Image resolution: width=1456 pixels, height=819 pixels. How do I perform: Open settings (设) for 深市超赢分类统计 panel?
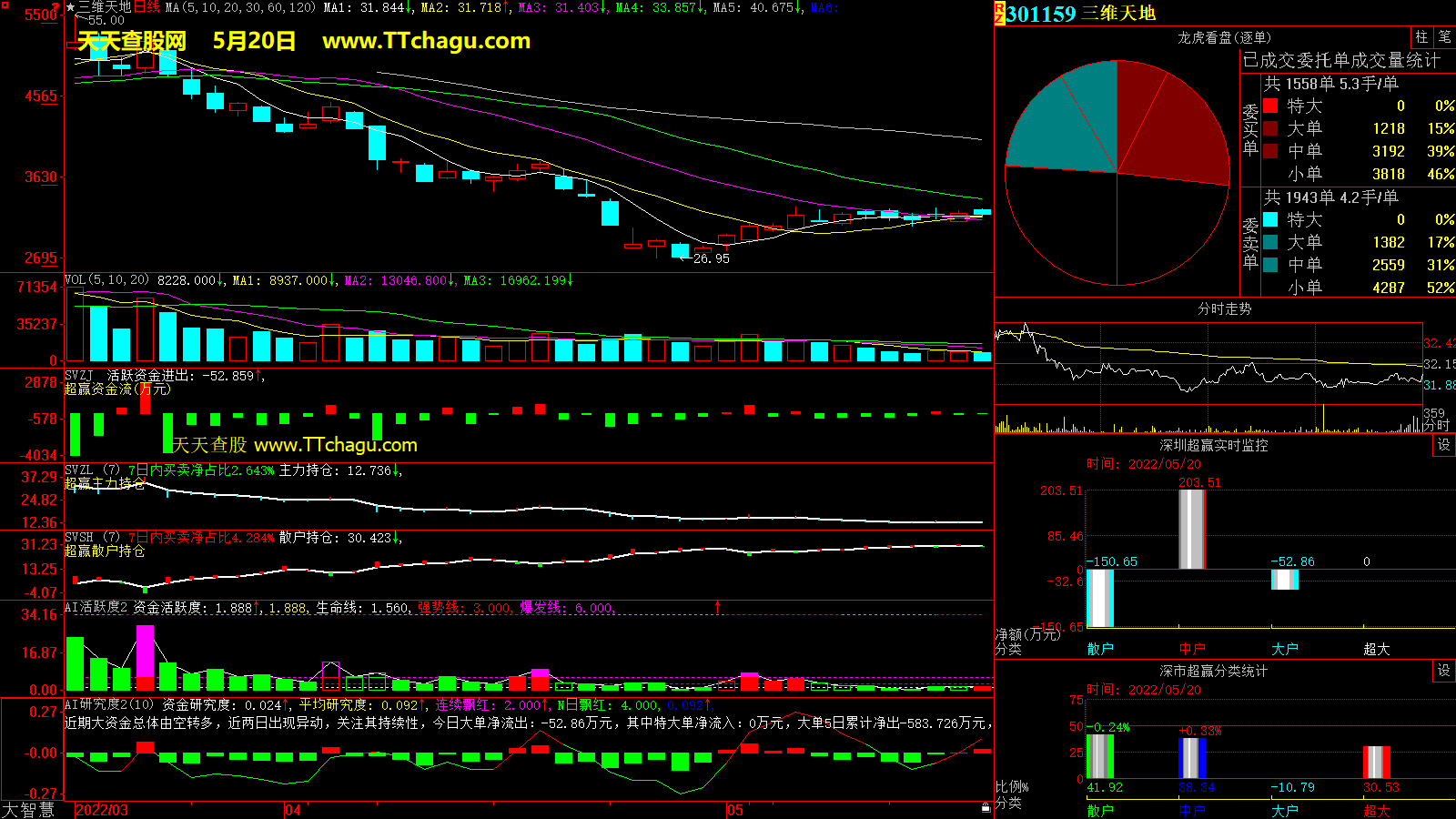1444,671
